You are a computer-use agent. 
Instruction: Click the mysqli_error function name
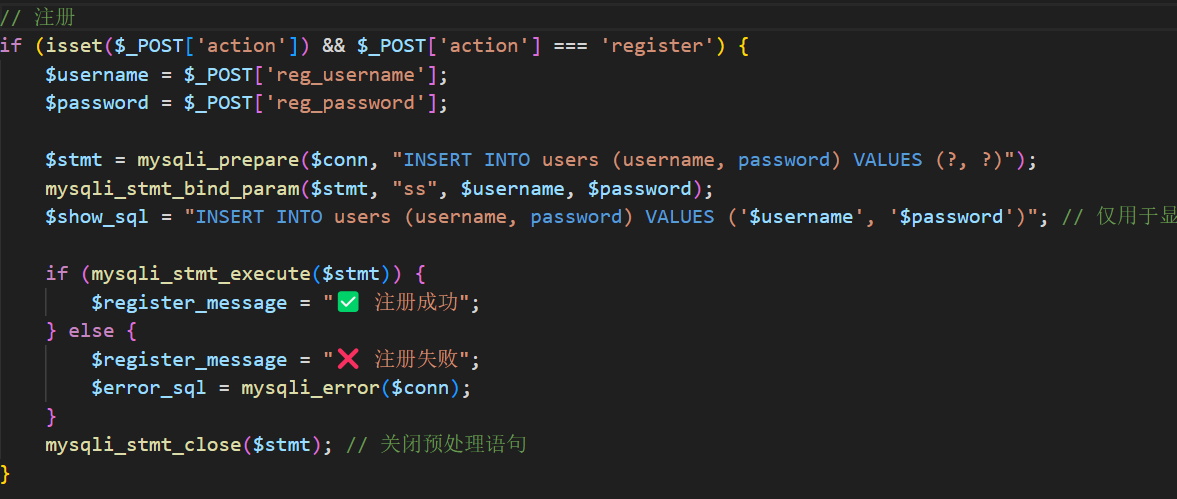(311, 388)
